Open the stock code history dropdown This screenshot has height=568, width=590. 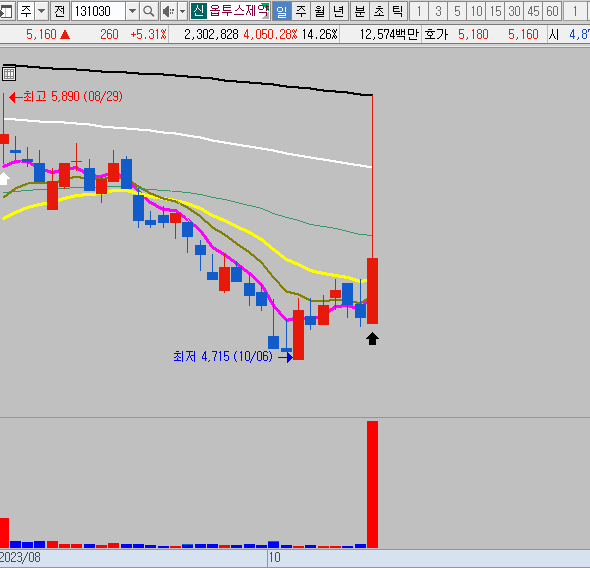click(x=132, y=11)
